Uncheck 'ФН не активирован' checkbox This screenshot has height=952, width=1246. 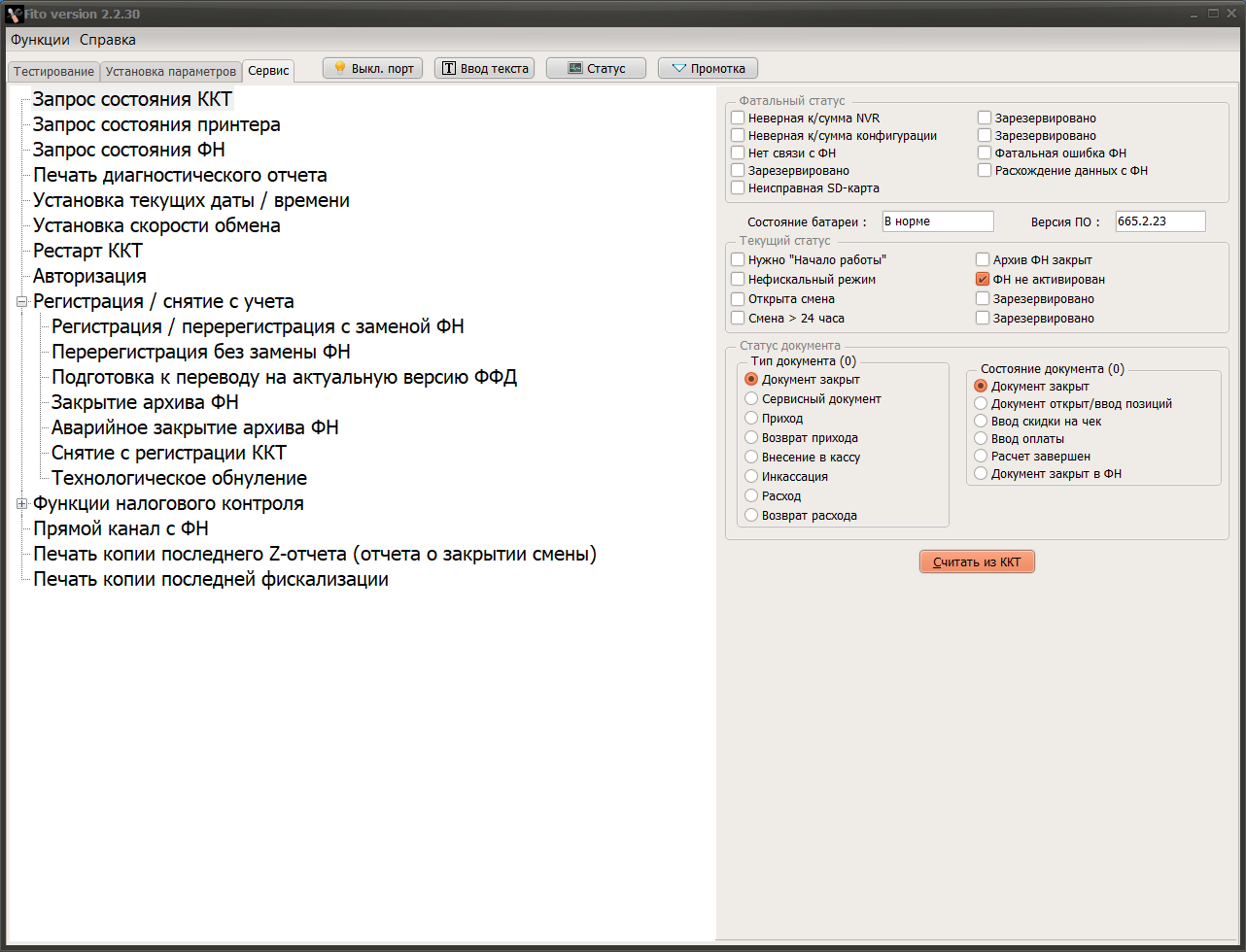point(984,280)
